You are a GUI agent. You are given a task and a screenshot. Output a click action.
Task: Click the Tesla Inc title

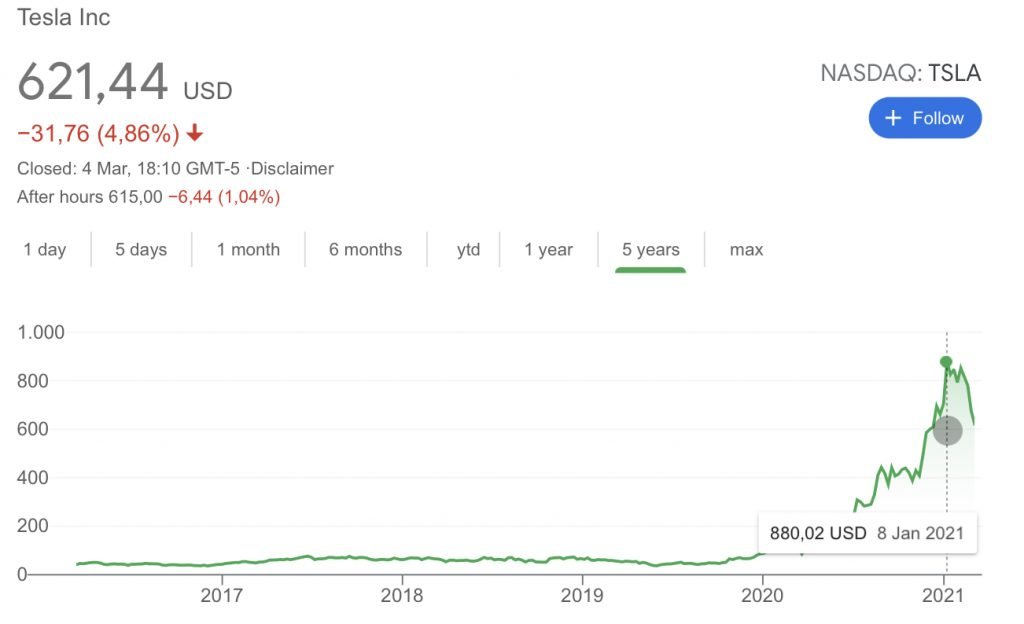click(x=63, y=17)
